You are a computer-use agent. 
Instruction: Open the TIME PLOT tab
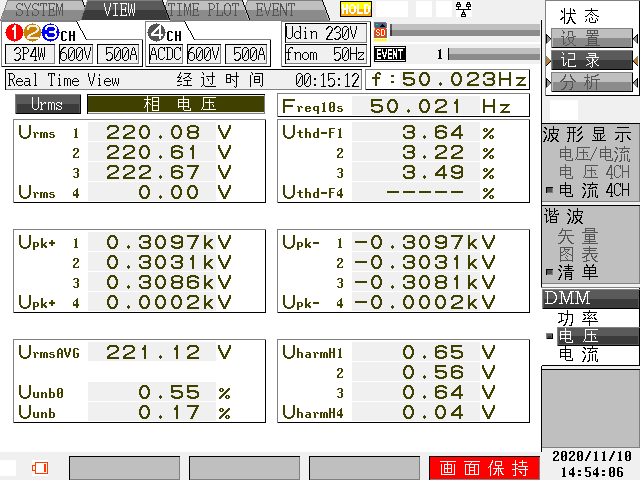click(206, 10)
